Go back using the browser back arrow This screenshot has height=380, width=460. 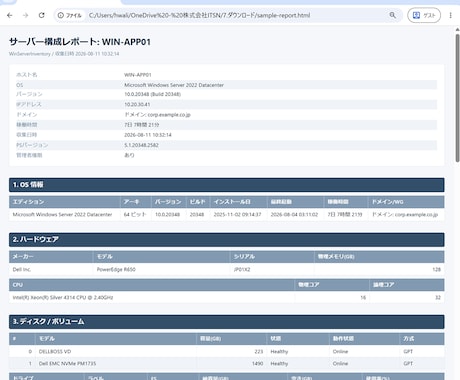tap(10, 15)
